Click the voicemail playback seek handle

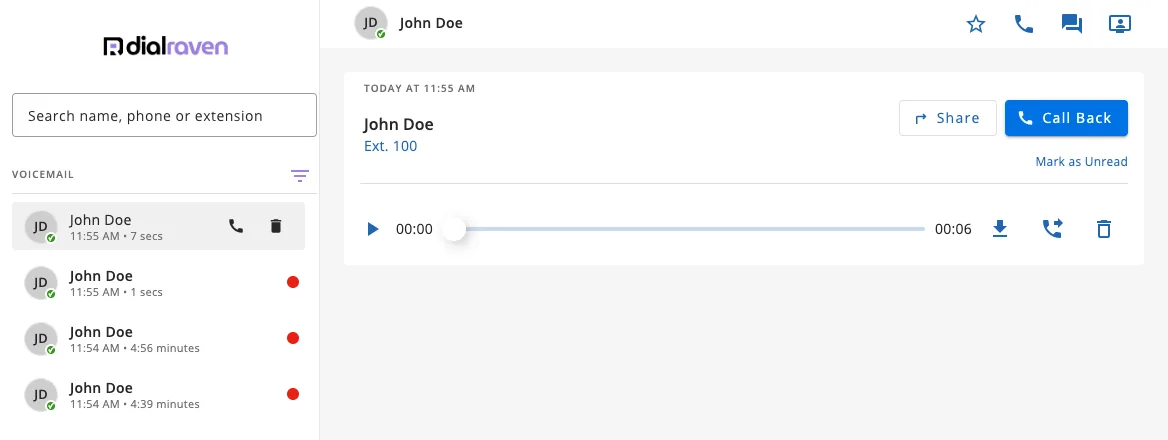pyautogui.click(x=454, y=229)
